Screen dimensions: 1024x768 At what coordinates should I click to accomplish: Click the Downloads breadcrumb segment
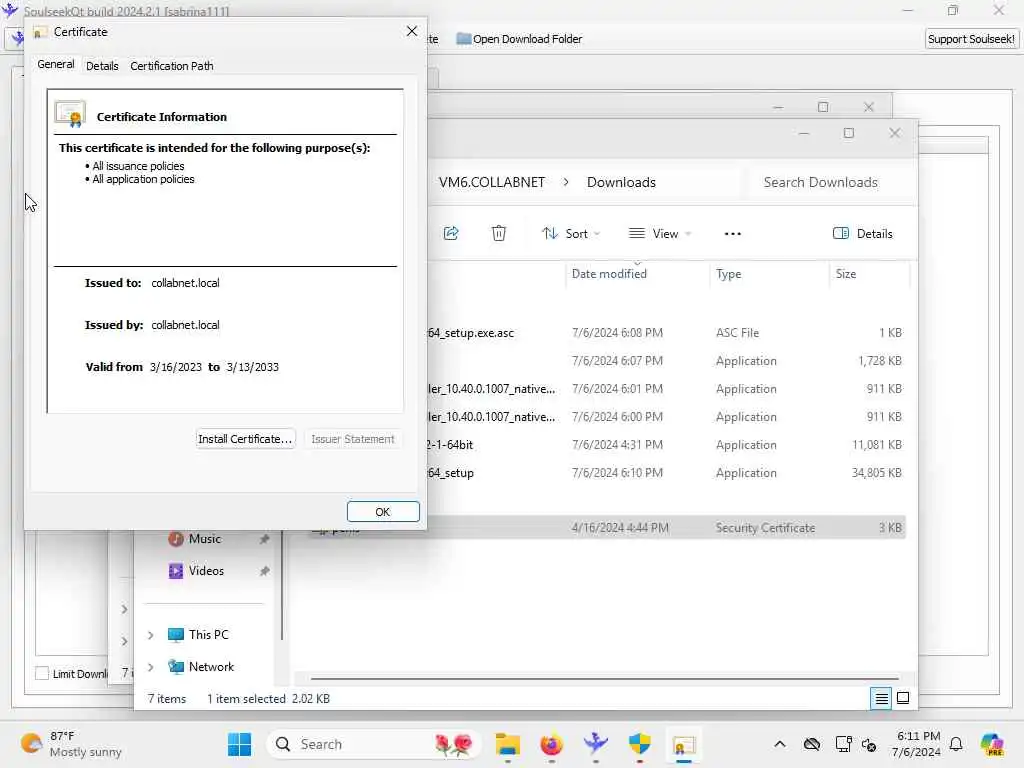pos(621,182)
